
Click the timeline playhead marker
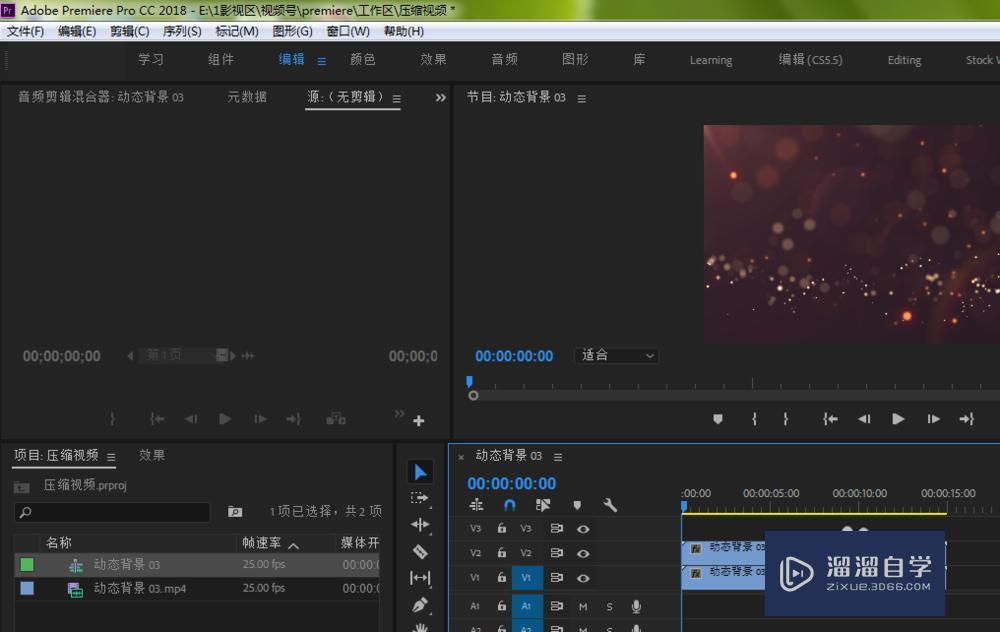(684, 506)
